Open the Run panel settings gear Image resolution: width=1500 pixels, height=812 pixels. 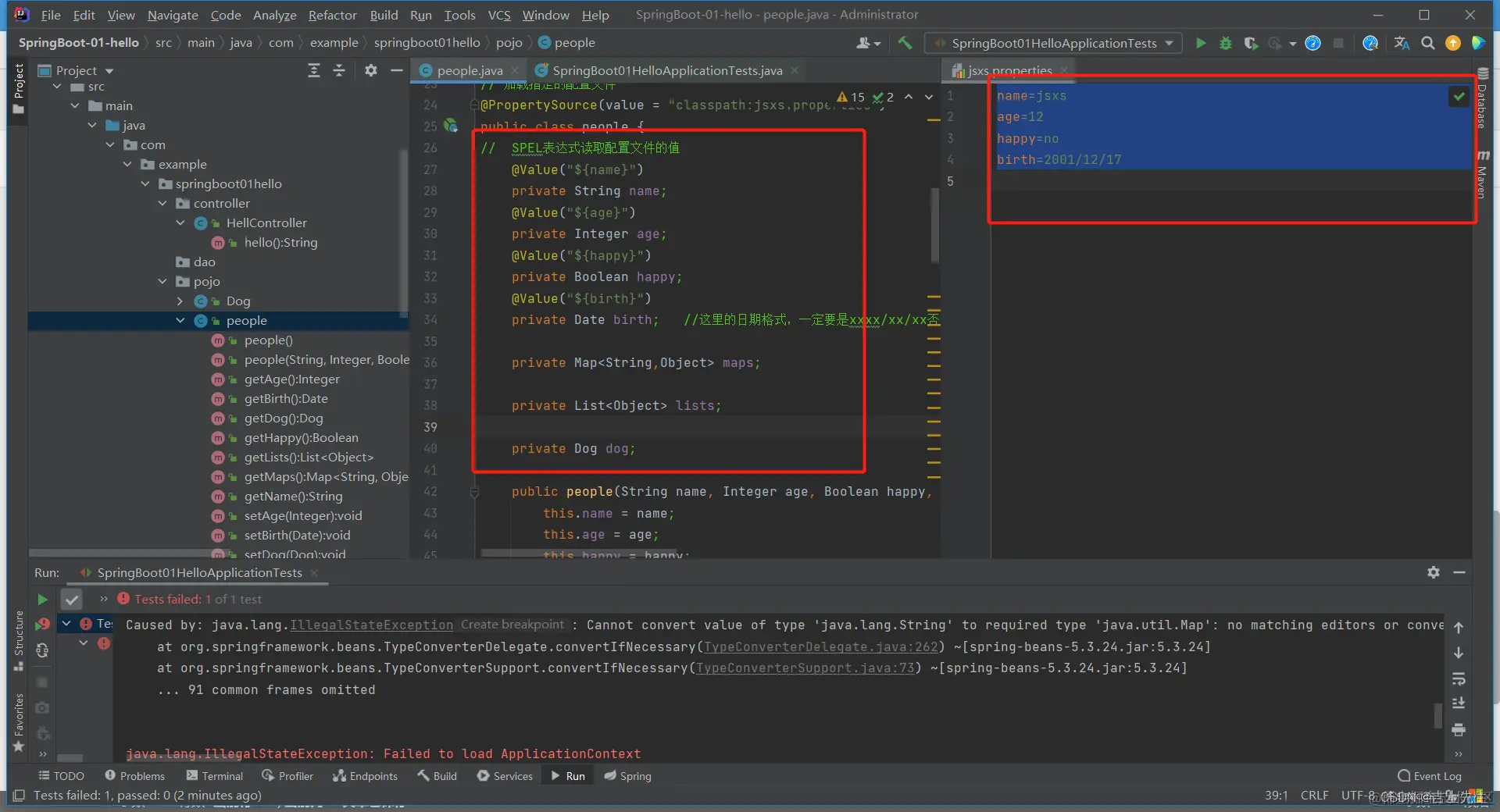[x=1433, y=572]
